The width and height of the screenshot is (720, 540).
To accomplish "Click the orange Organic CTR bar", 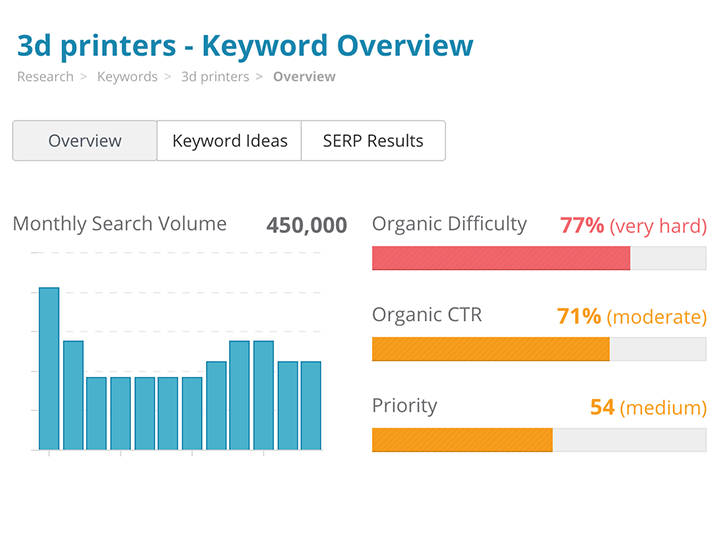I will (490, 349).
